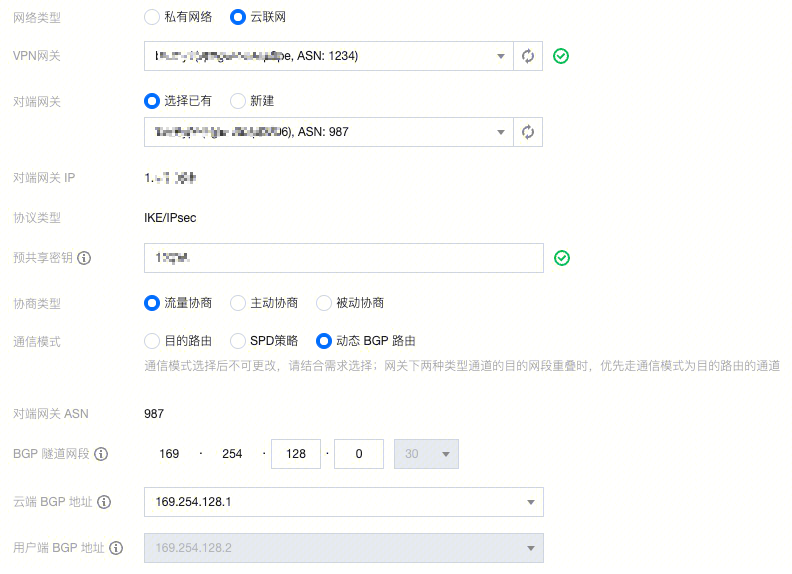792x574 pixels.
Task: Choose 新建 for the peer gateway
Action: click(238, 101)
